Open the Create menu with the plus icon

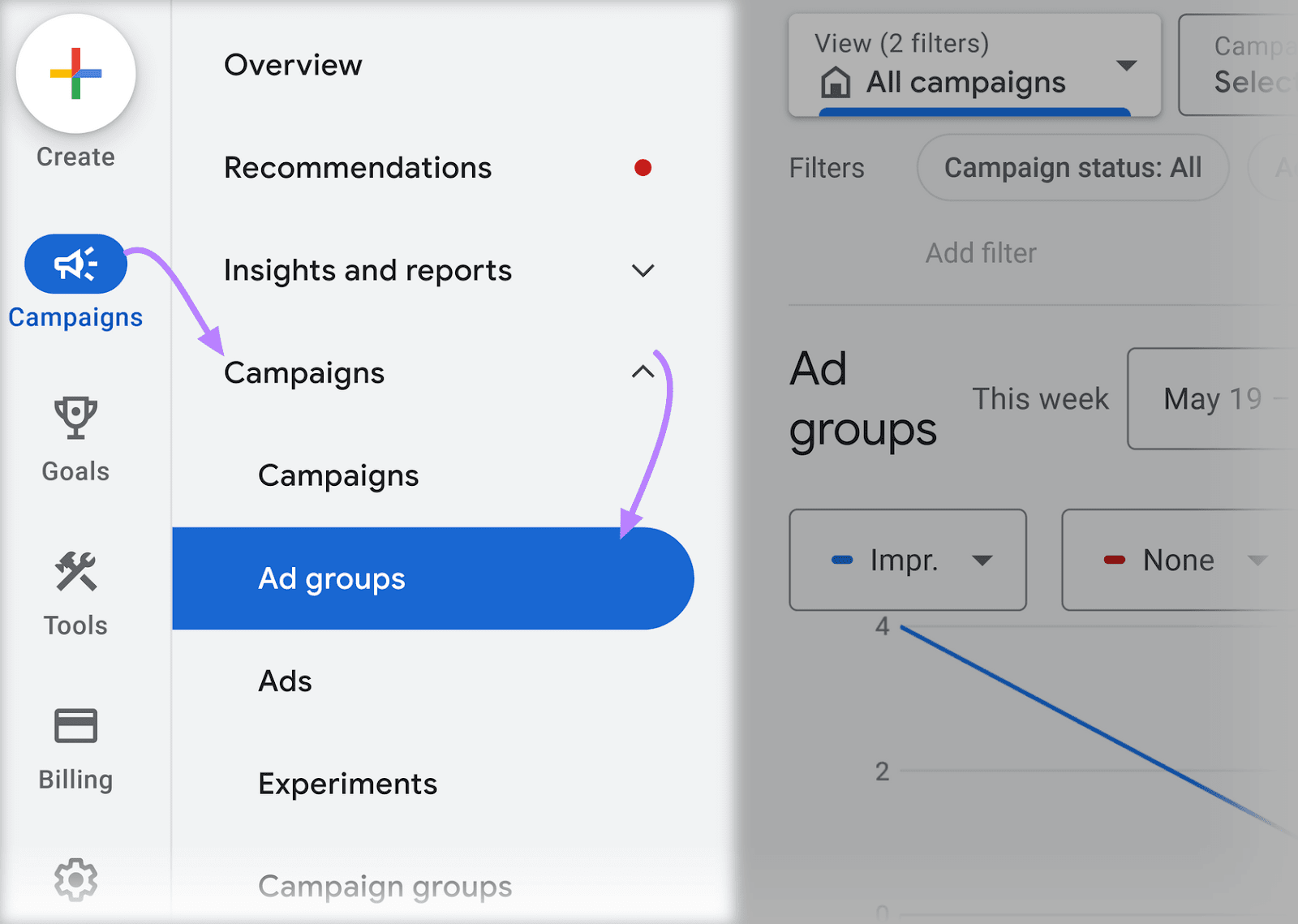(x=75, y=74)
